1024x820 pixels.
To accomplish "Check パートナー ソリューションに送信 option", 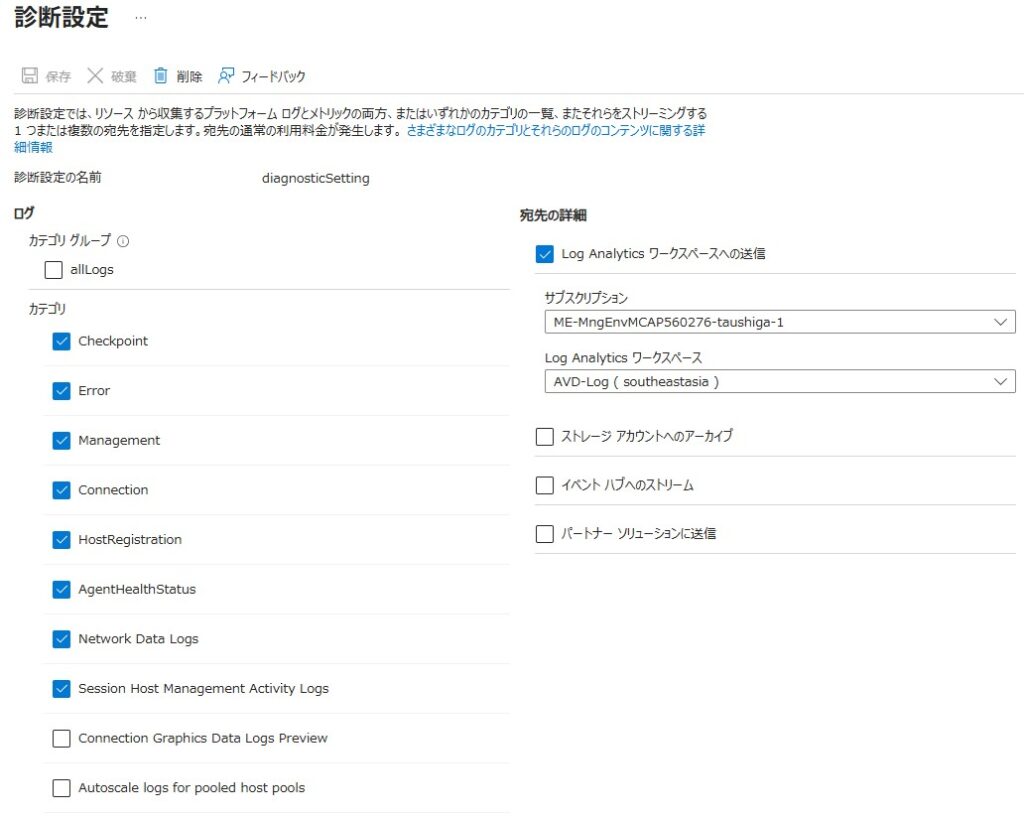I will [x=545, y=534].
